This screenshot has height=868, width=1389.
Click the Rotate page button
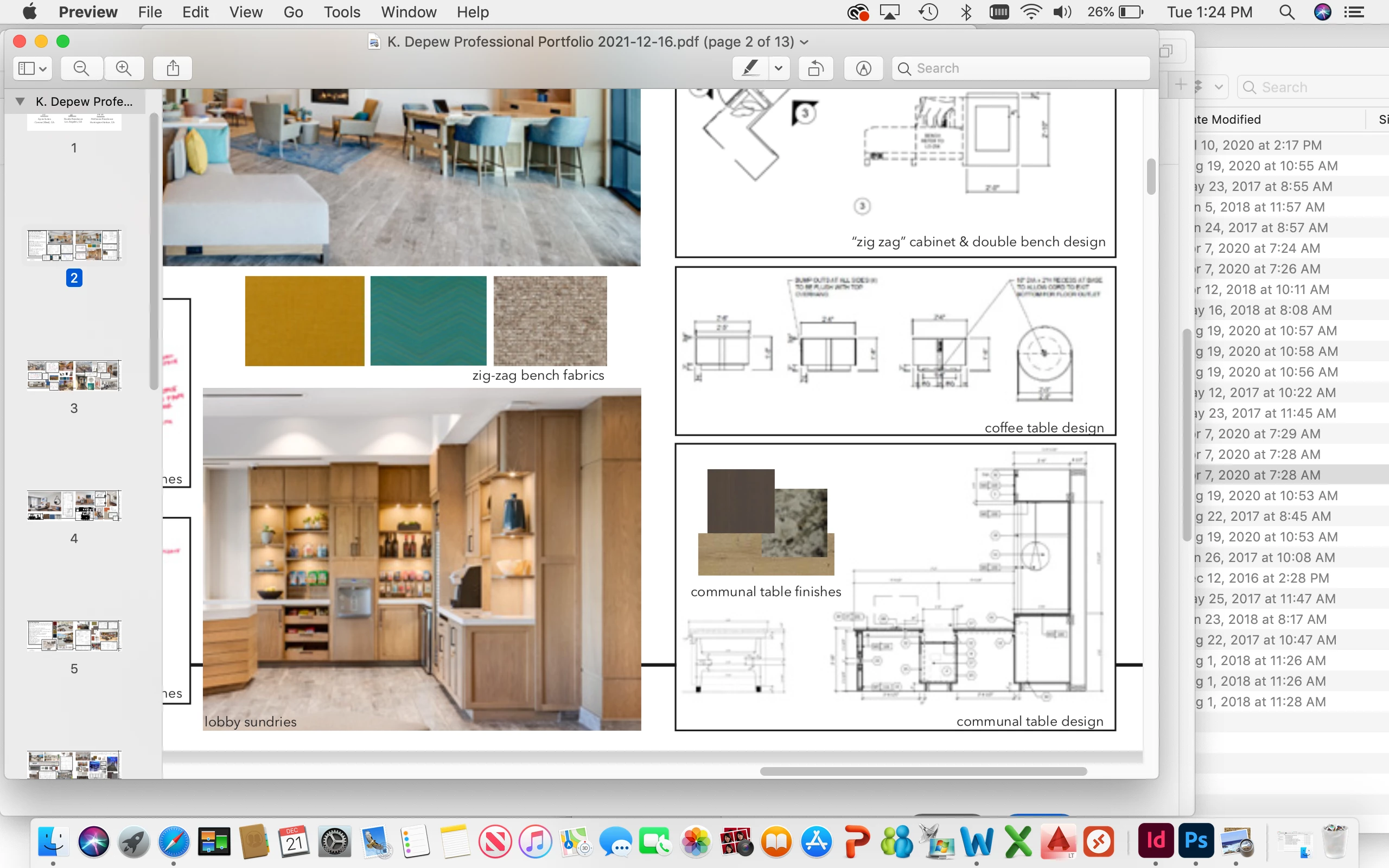[815, 68]
